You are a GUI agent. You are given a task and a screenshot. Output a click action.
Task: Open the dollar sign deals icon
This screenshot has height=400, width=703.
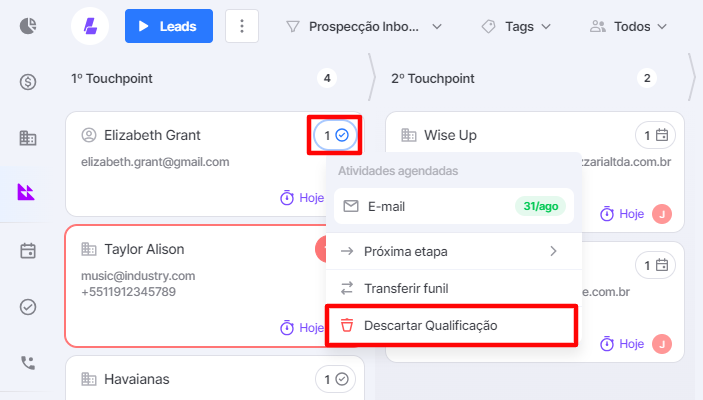point(28,82)
